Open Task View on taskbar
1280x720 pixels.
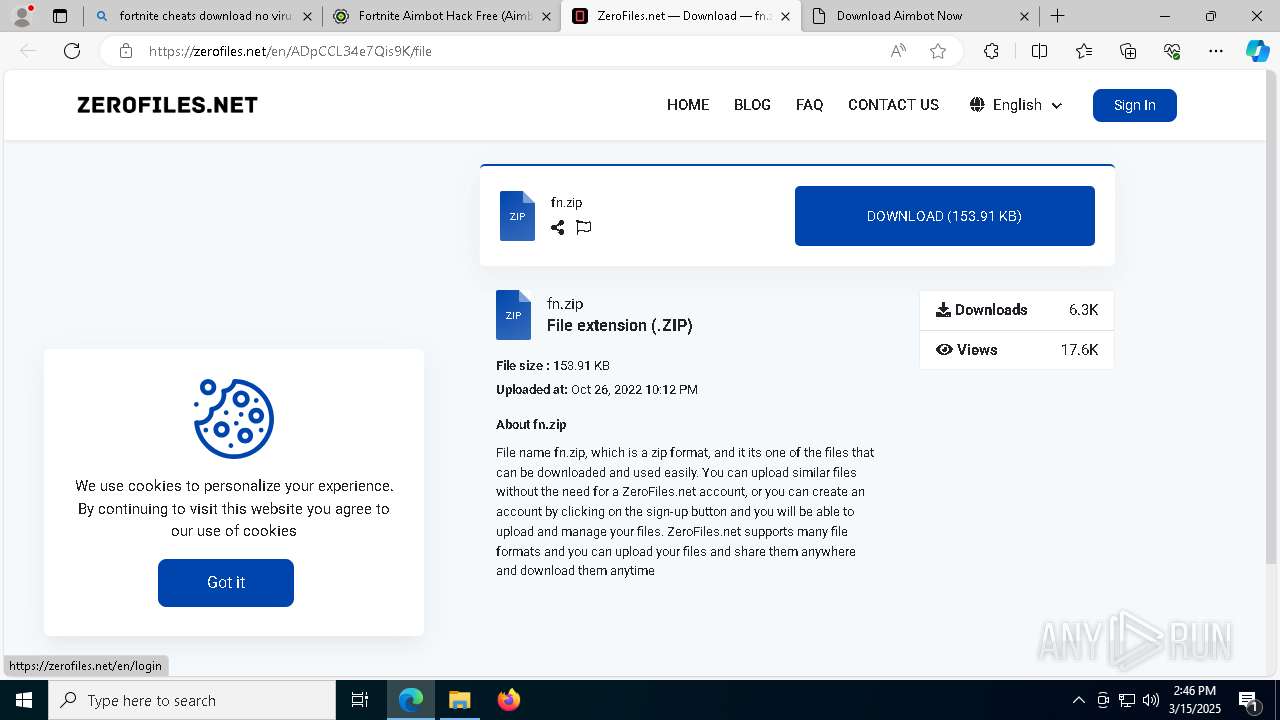pyautogui.click(x=360, y=700)
